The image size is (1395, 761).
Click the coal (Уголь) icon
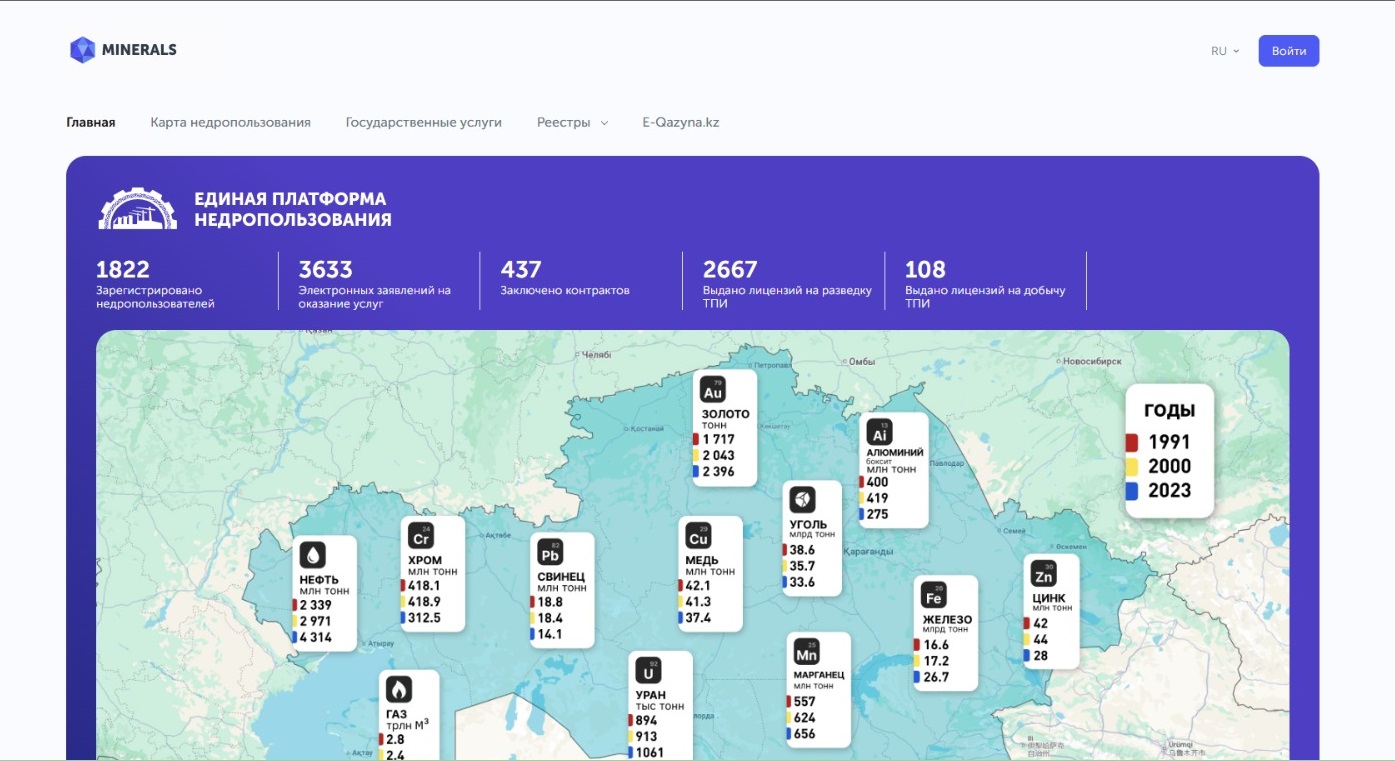(802, 499)
